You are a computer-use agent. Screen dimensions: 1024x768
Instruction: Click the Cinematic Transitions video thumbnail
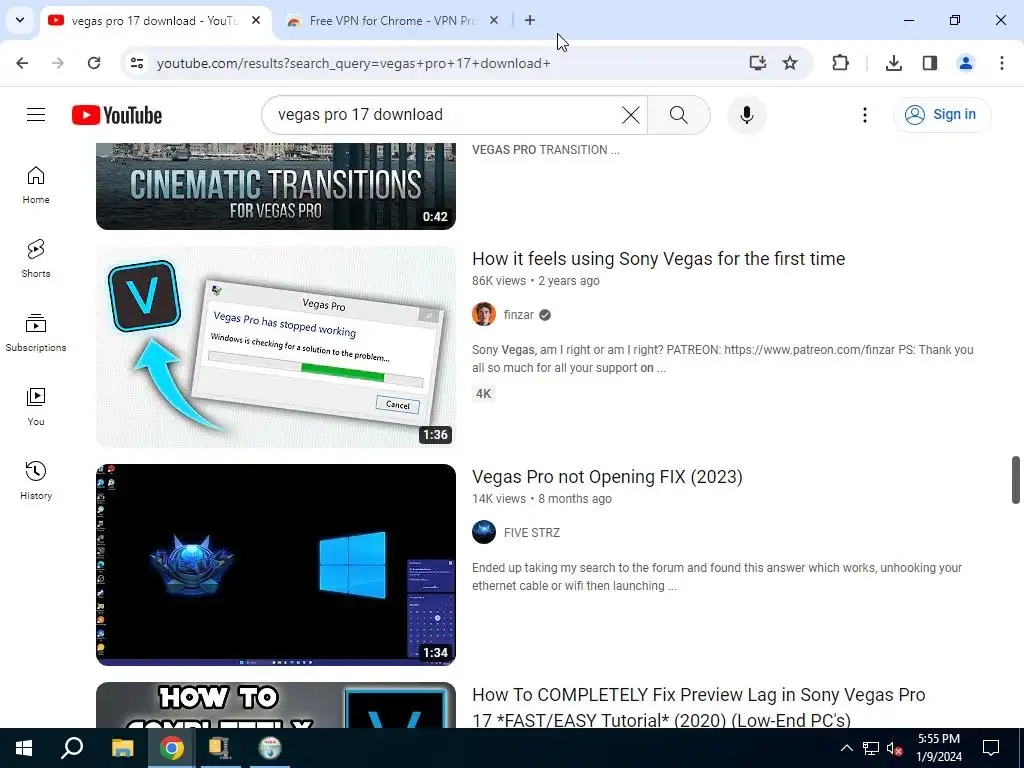276,186
